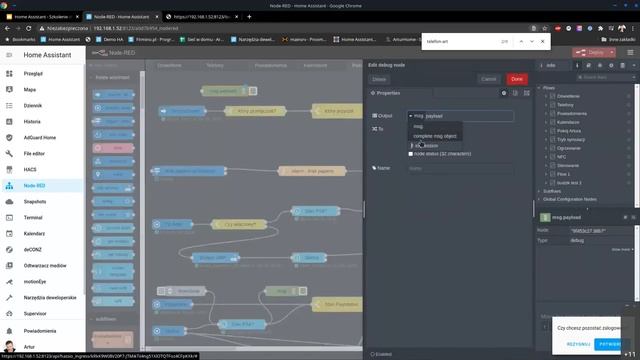Toggle checkbox for Oświetlenie flow
The height and width of the screenshot is (360, 640).
pyautogui.click(x=553, y=96)
